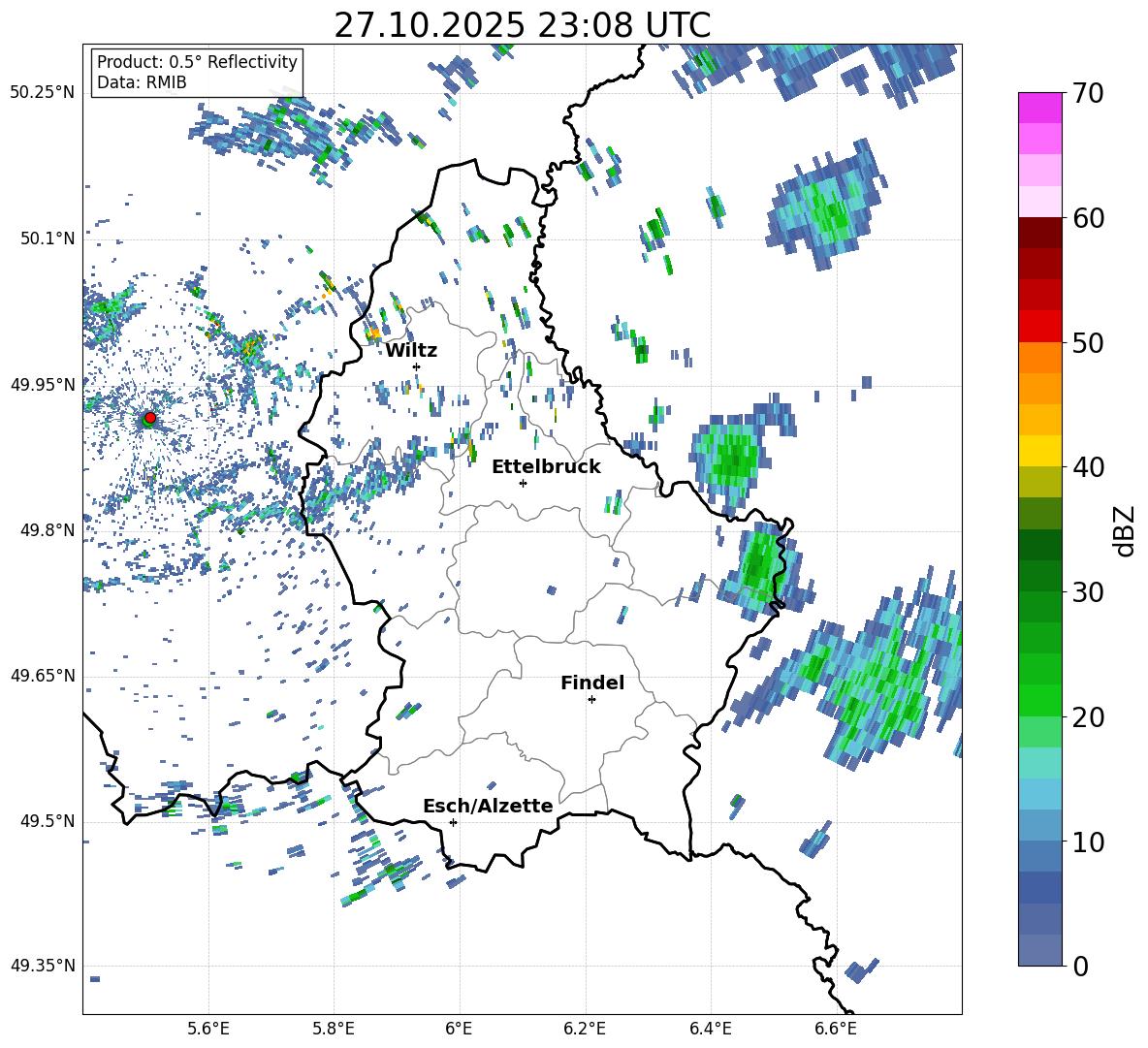Click the 0 value on the colorbar
This screenshot has height=1048, width=1148.
click(1079, 966)
